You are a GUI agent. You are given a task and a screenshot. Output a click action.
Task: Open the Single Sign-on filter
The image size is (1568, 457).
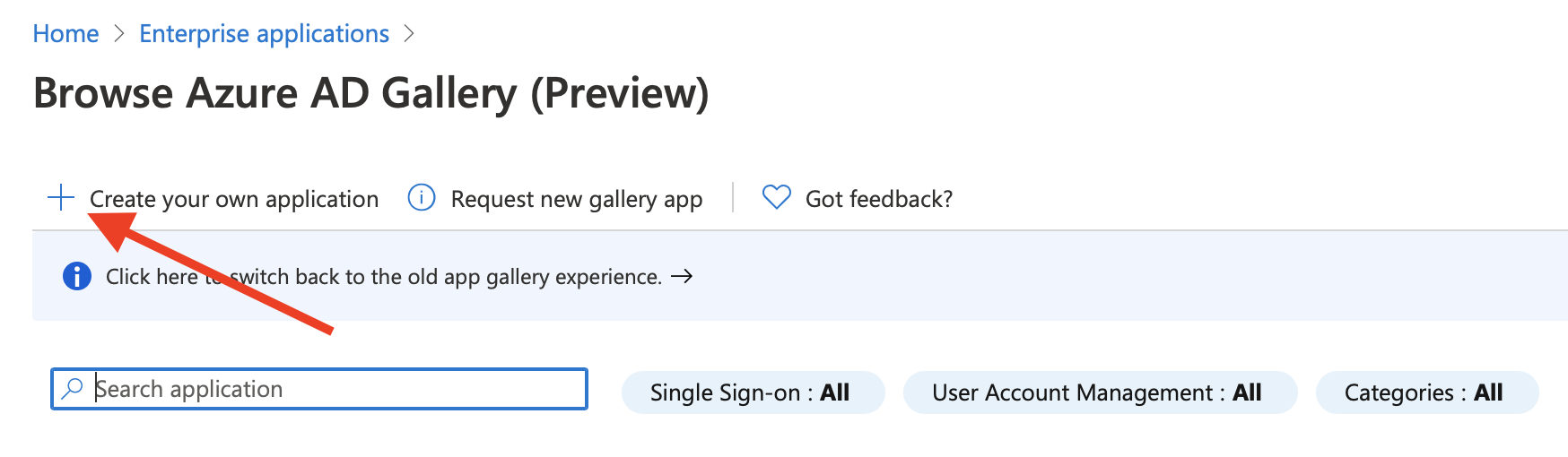click(x=752, y=392)
